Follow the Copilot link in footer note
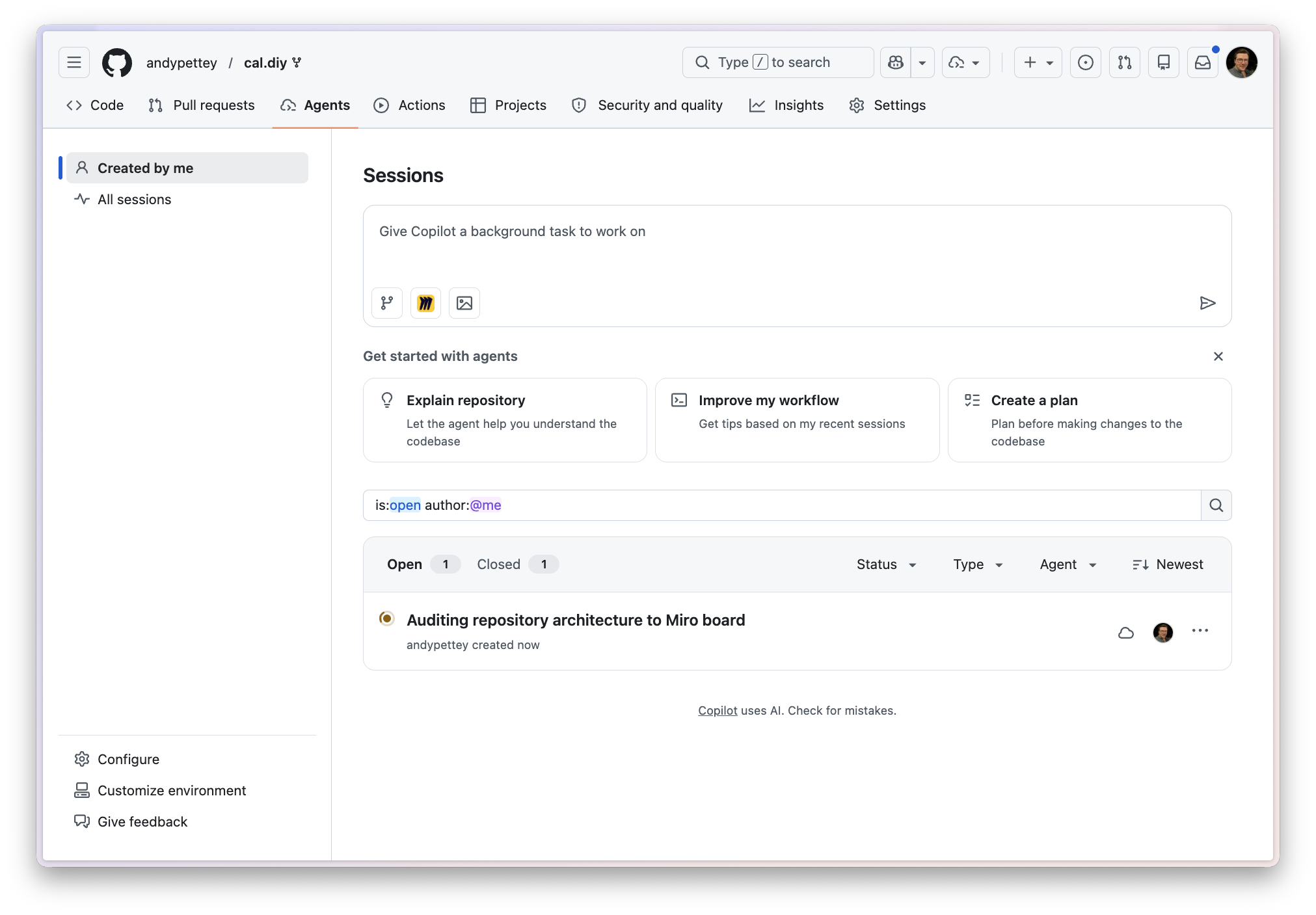1316x915 pixels. 718,711
